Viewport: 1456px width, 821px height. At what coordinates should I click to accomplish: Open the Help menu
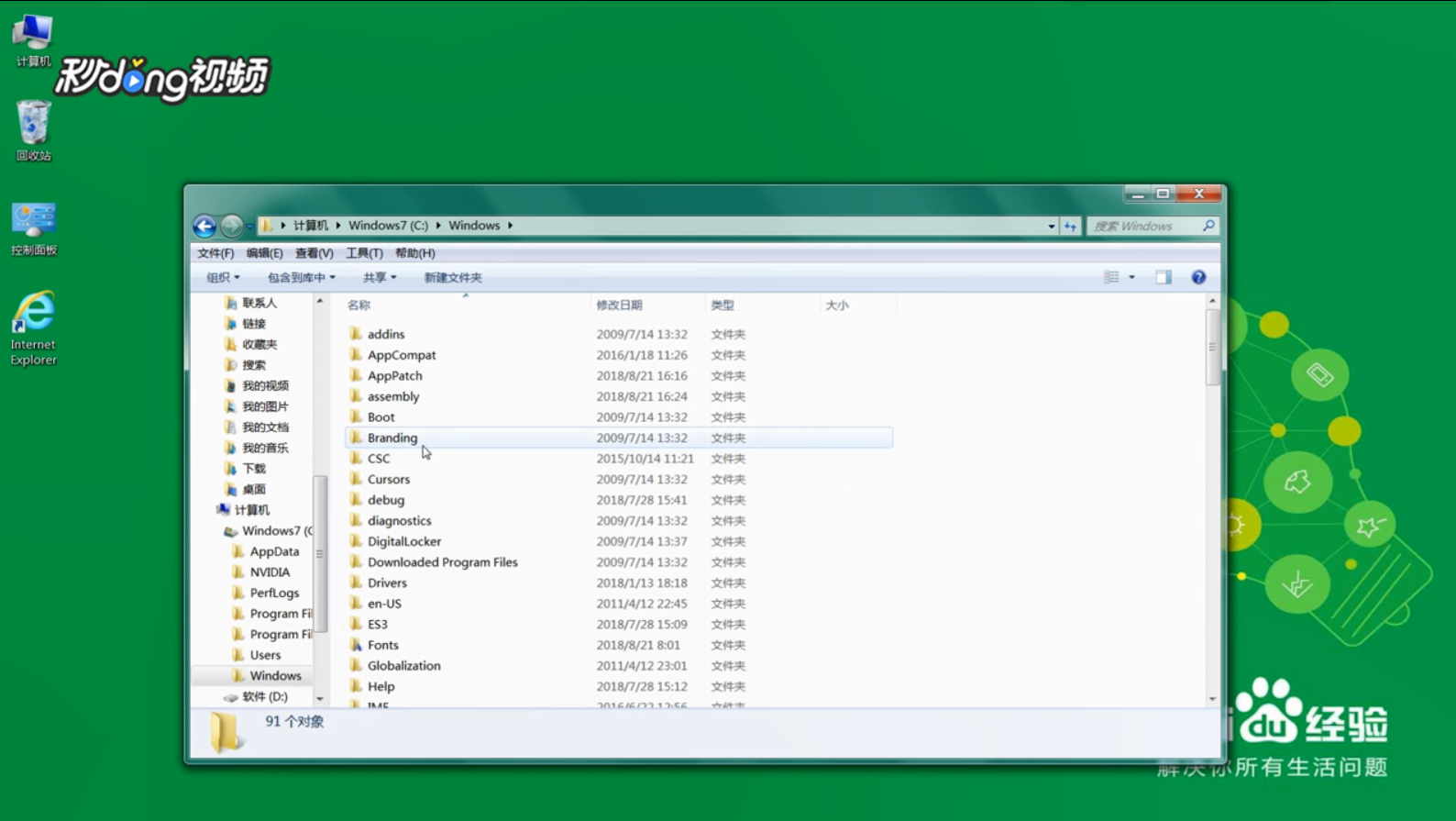[414, 253]
